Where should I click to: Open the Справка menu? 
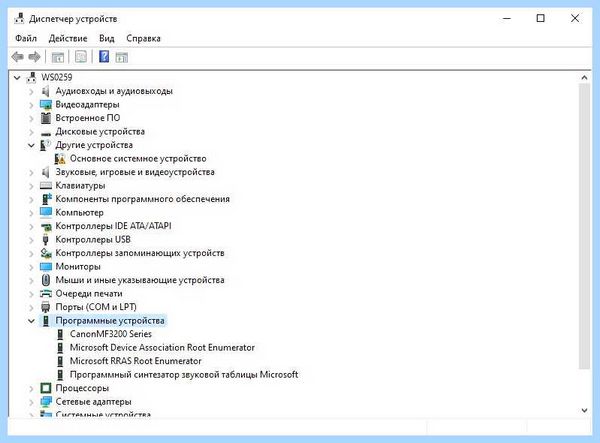tap(143, 38)
